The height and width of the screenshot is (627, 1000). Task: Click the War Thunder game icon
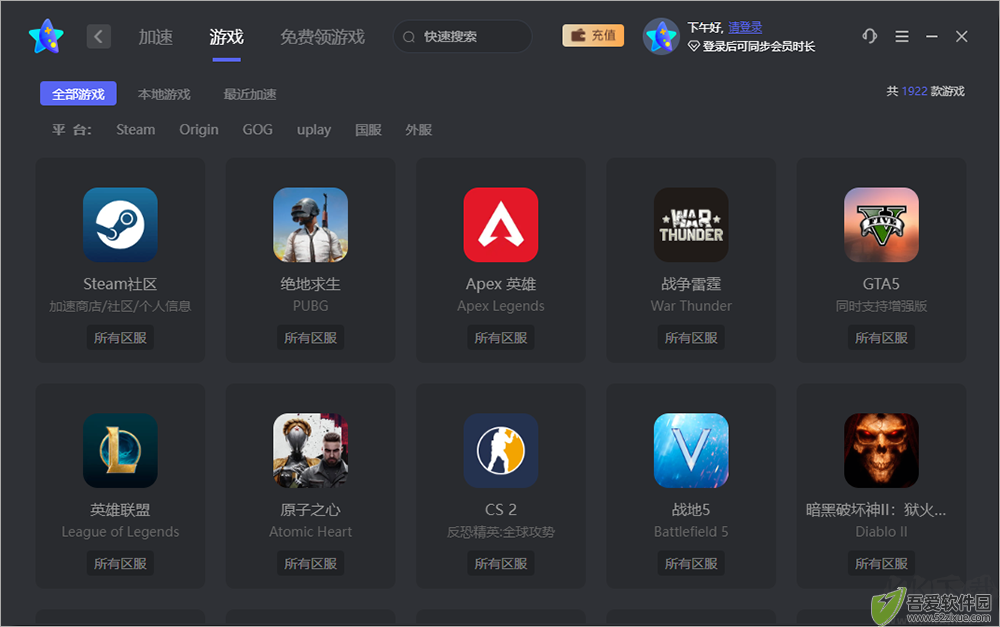691,225
